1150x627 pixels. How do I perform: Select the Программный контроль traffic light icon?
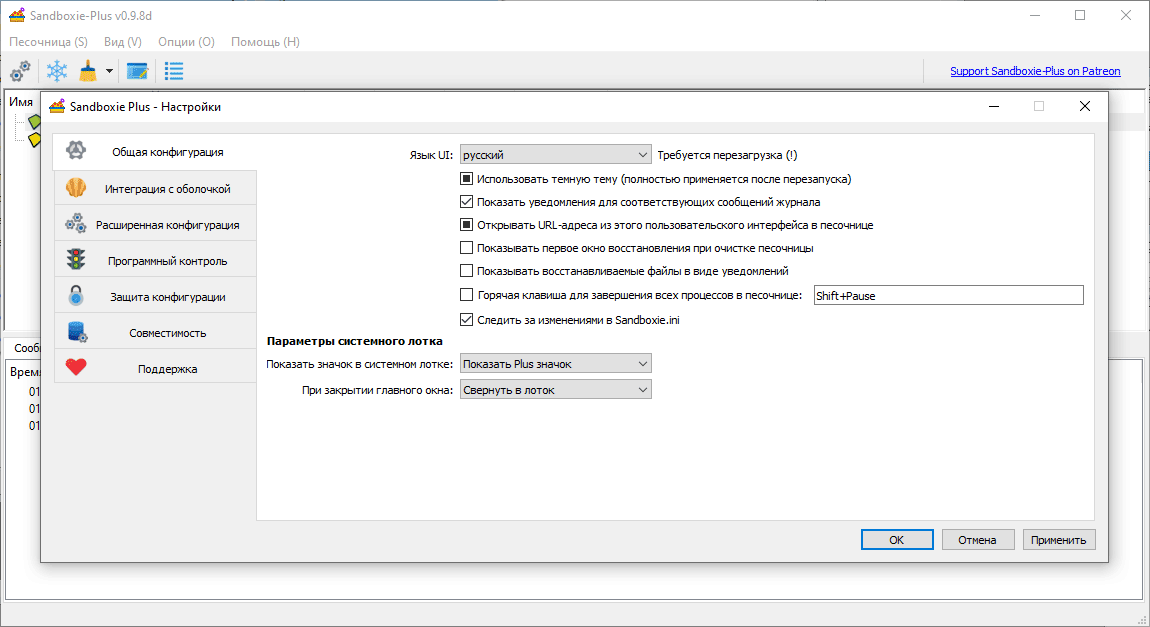pyautogui.click(x=76, y=260)
